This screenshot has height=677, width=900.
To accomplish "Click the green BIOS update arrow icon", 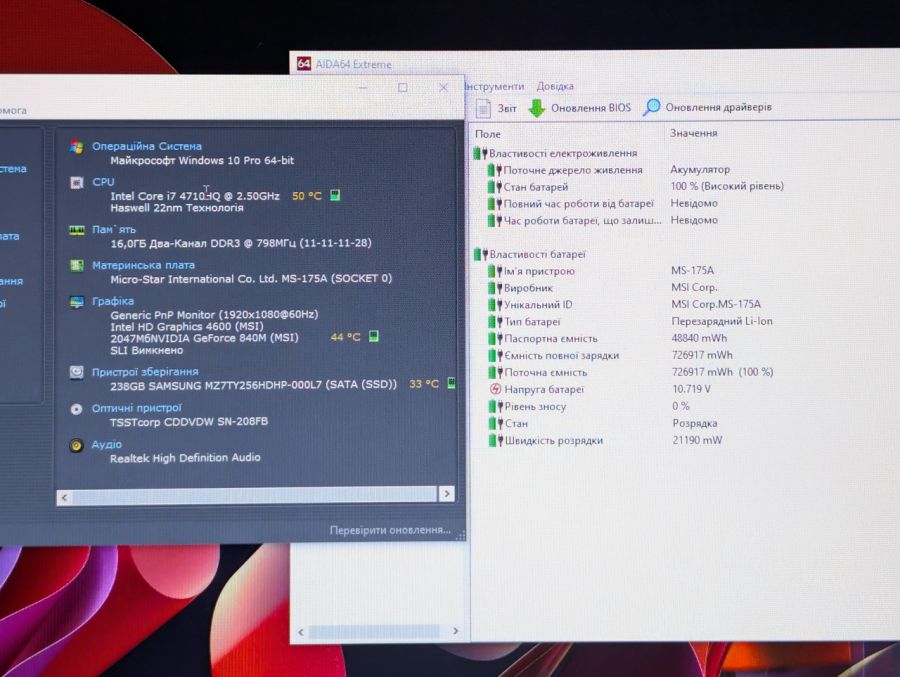I will tap(537, 108).
